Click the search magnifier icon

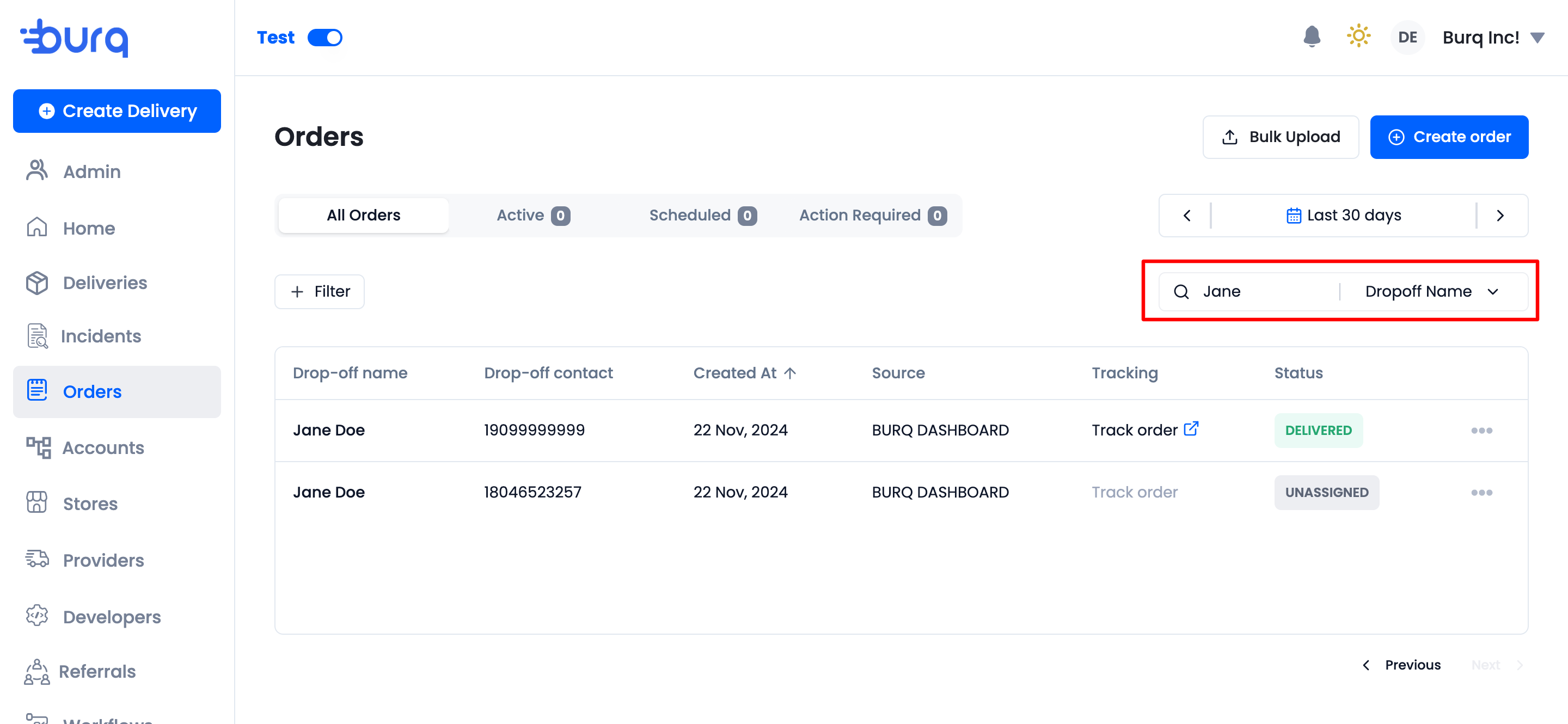pyautogui.click(x=1181, y=291)
